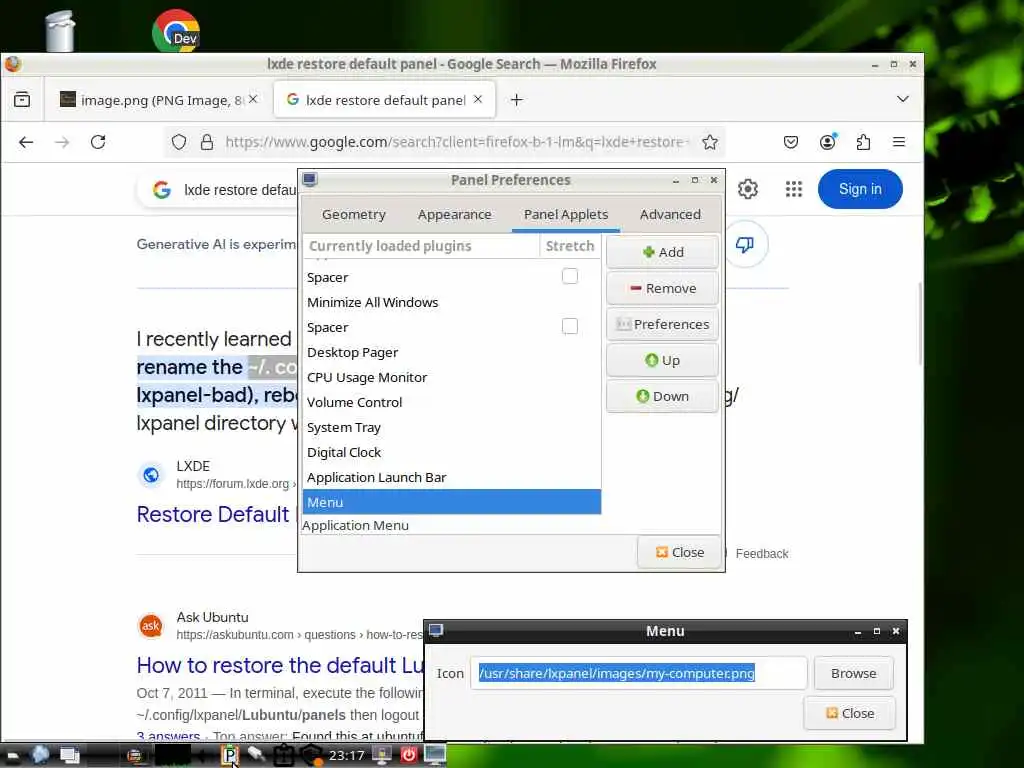Image resolution: width=1024 pixels, height=768 pixels.
Task: Bookmark this page with the star
Action: [710, 142]
